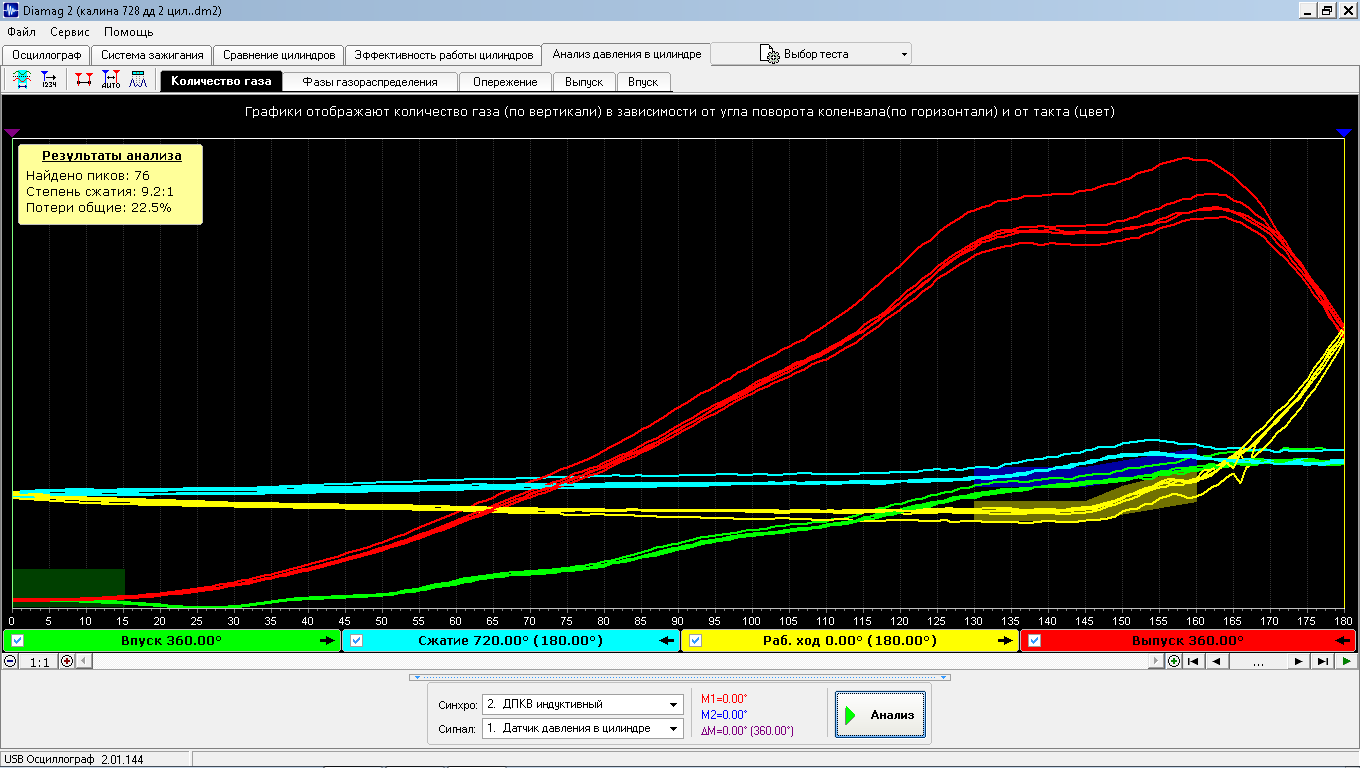Click the red zoom in icon by 1:1

tap(67, 661)
